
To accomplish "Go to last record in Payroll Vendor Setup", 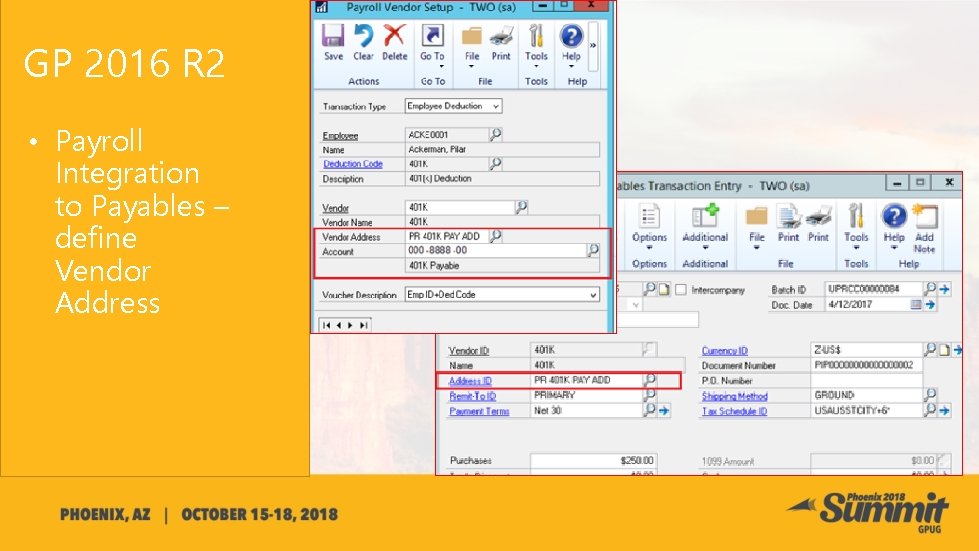I will click(363, 325).
